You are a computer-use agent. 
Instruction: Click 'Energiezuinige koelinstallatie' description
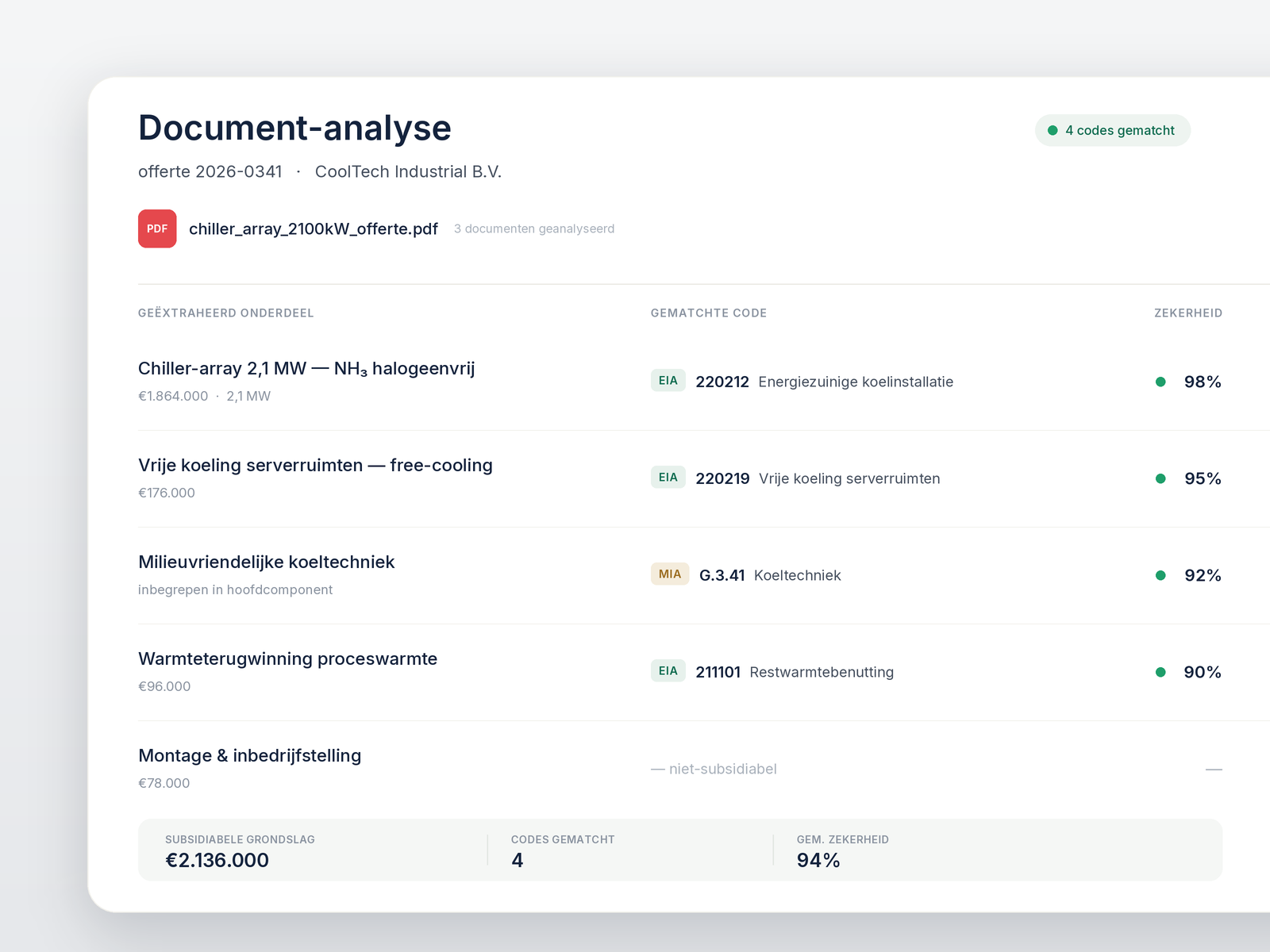pyautogui.click(x=856, y=382)
